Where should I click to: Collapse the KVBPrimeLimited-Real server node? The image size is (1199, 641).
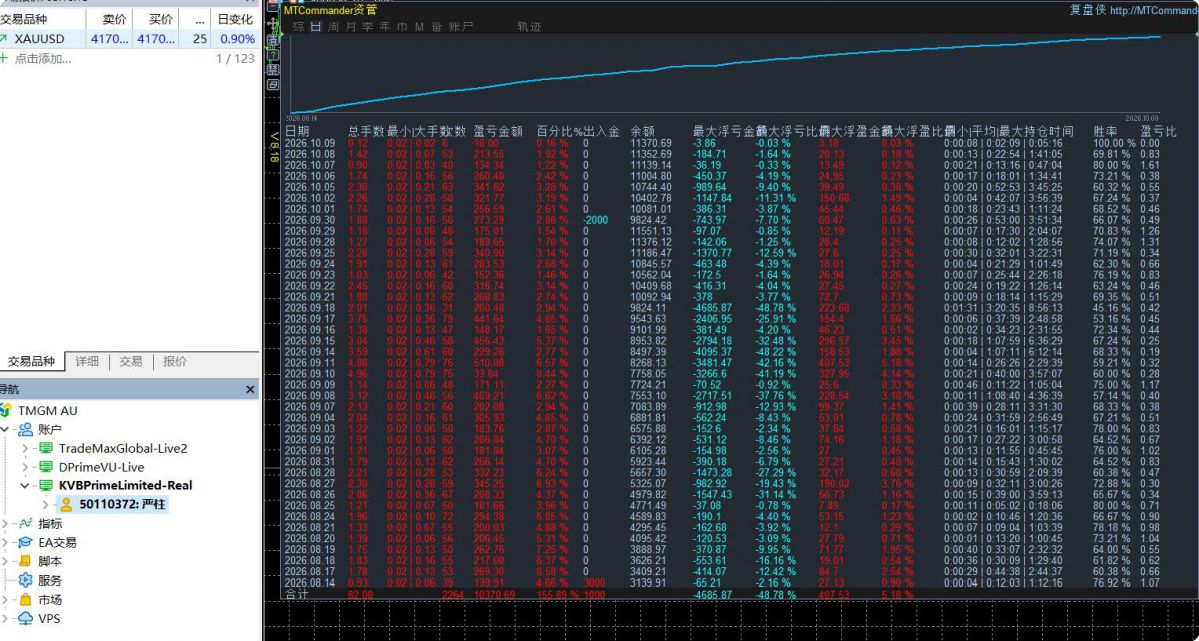24,485
